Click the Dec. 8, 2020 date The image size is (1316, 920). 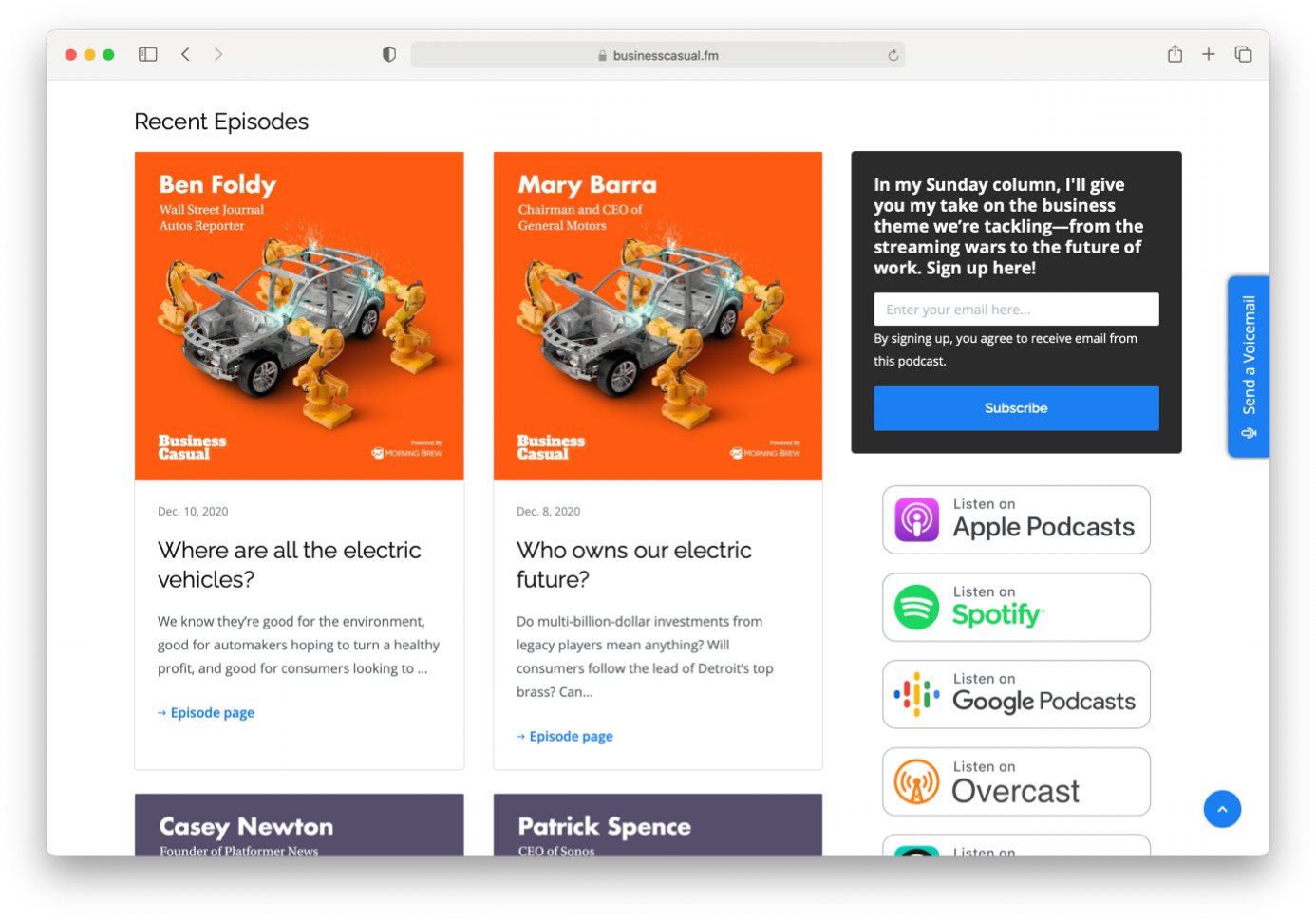coord(548,511)
